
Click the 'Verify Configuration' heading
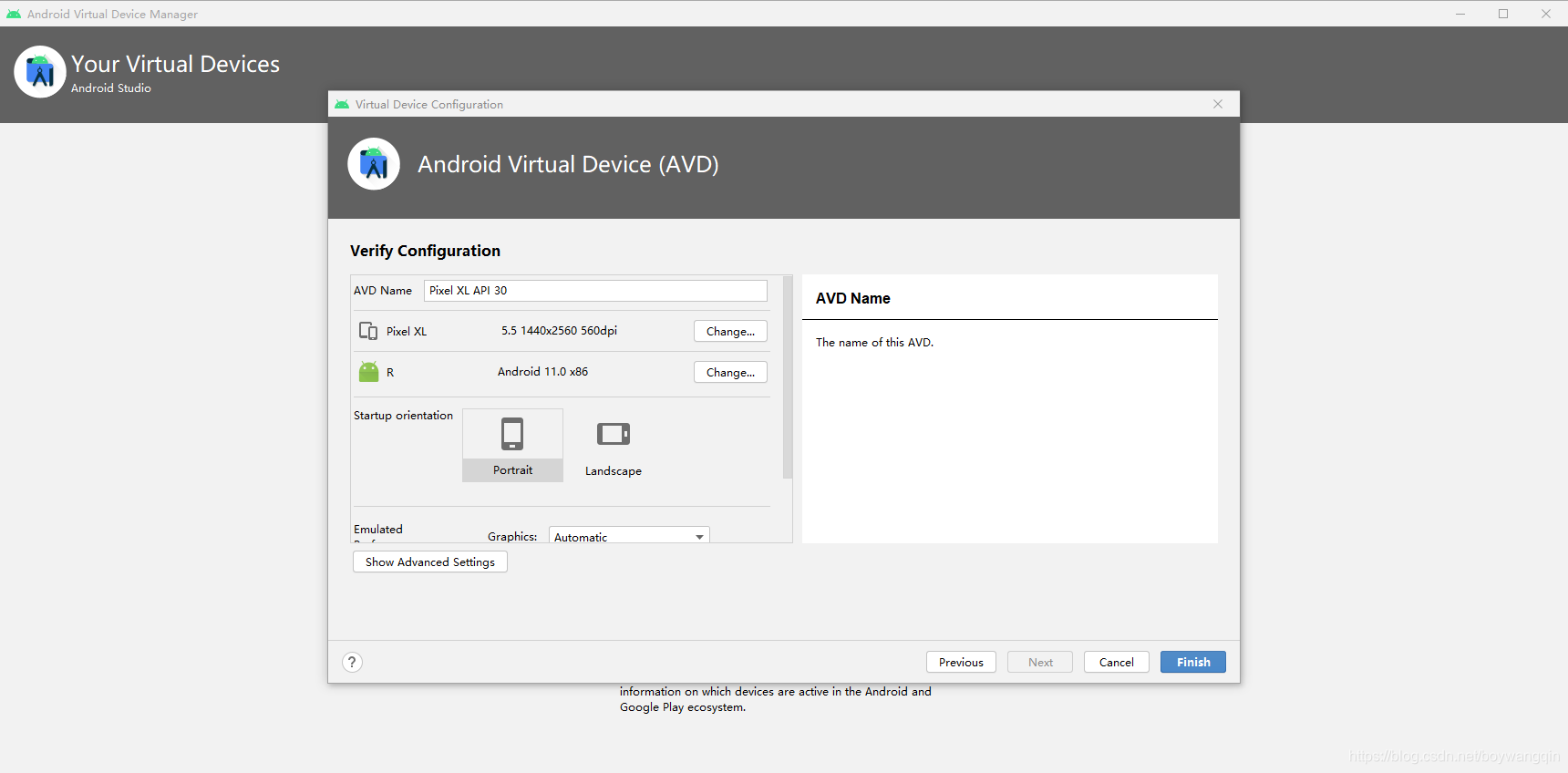pos(425,251)
